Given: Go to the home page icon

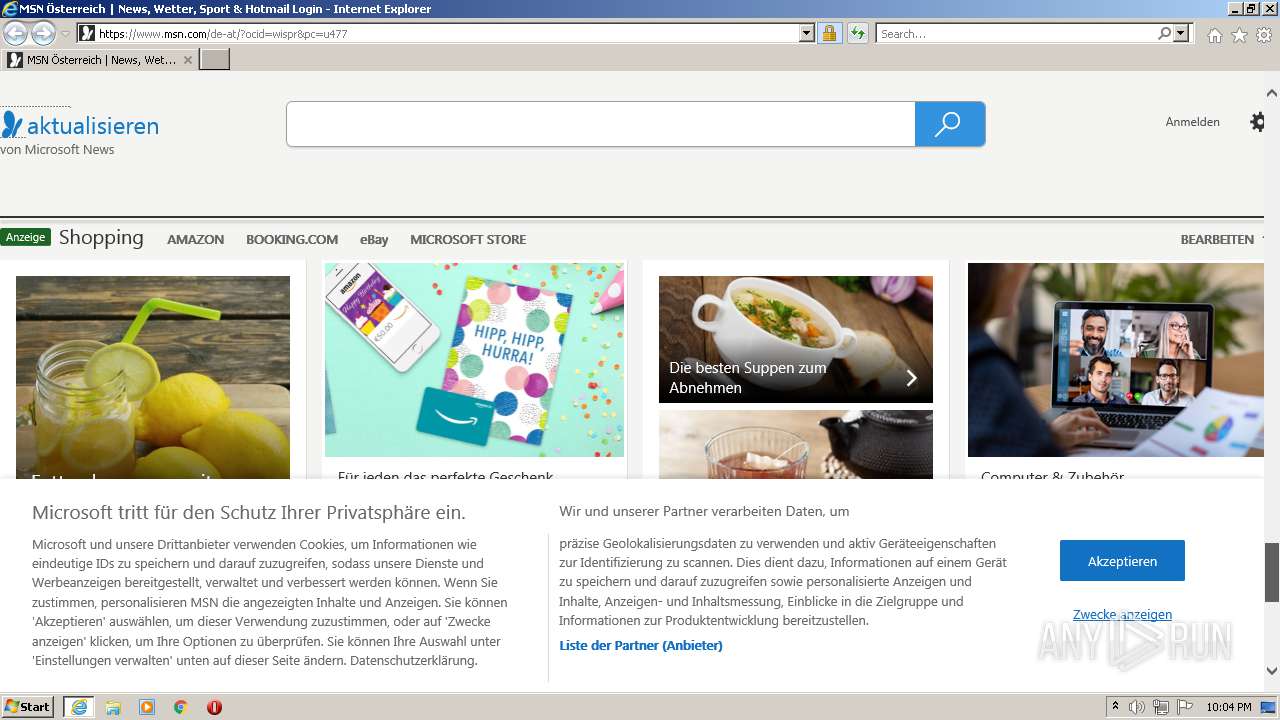Looking at the screenshot, I should [1214, 35].
